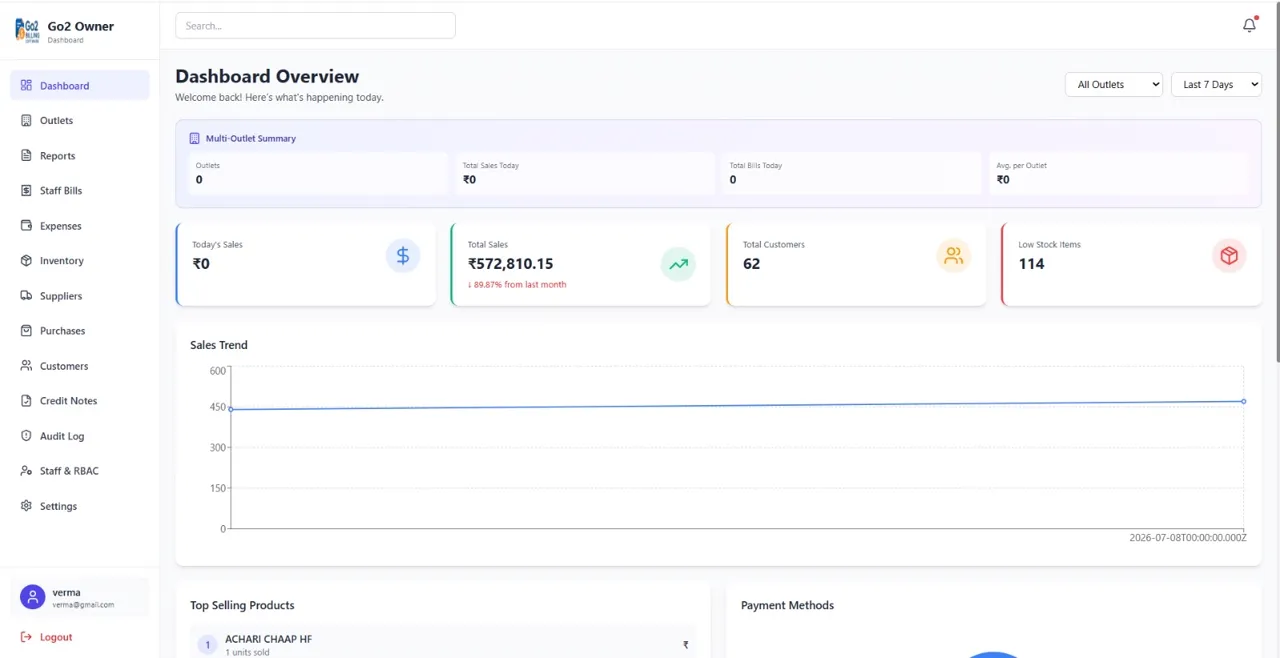Go to the Outlets page
This screenshot has height=658, width=1280.
pyautogui.click(x=80, y=120)
